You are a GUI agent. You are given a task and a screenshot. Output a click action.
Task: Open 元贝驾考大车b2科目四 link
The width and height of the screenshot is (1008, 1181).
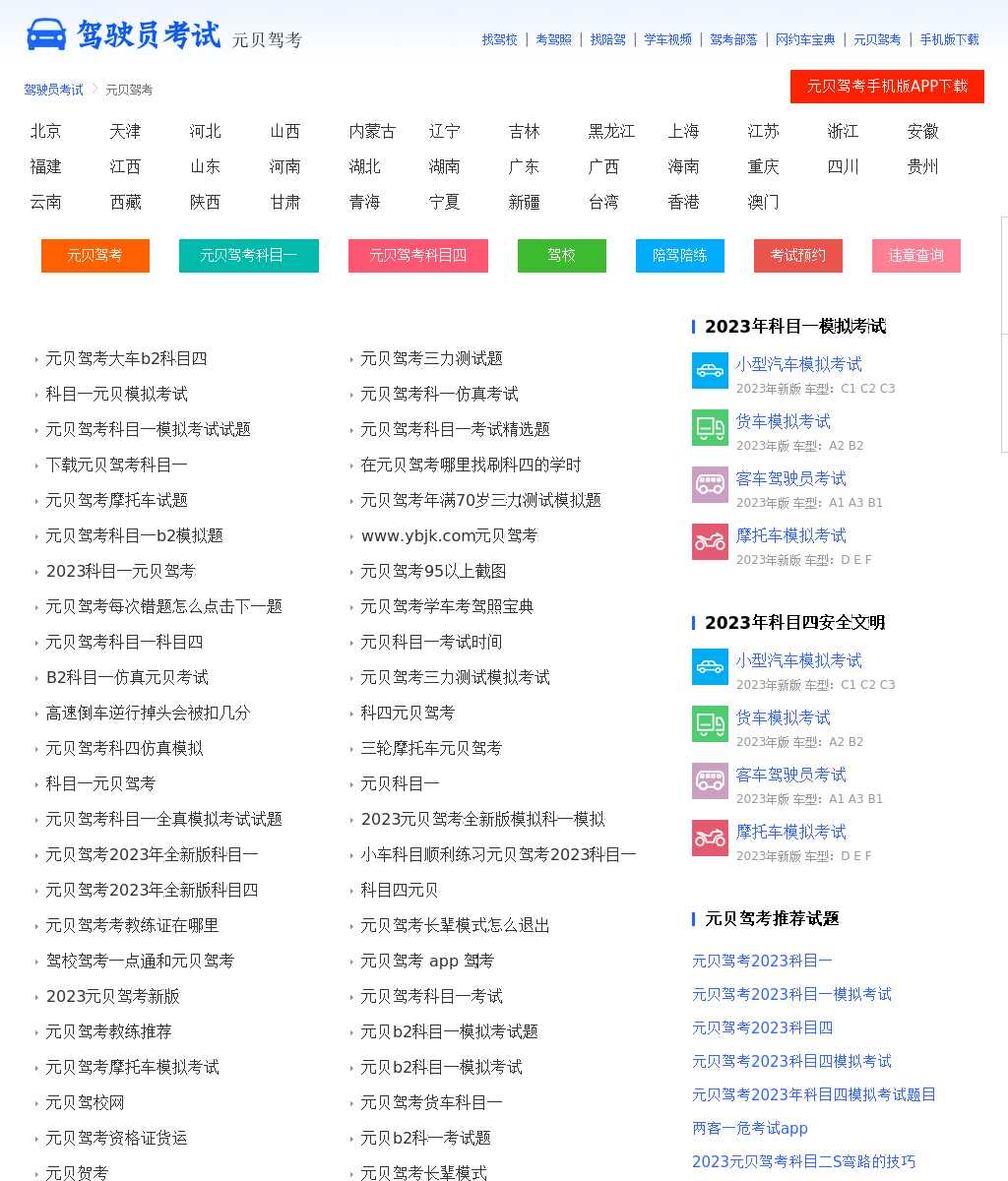[x=126, y=358]
